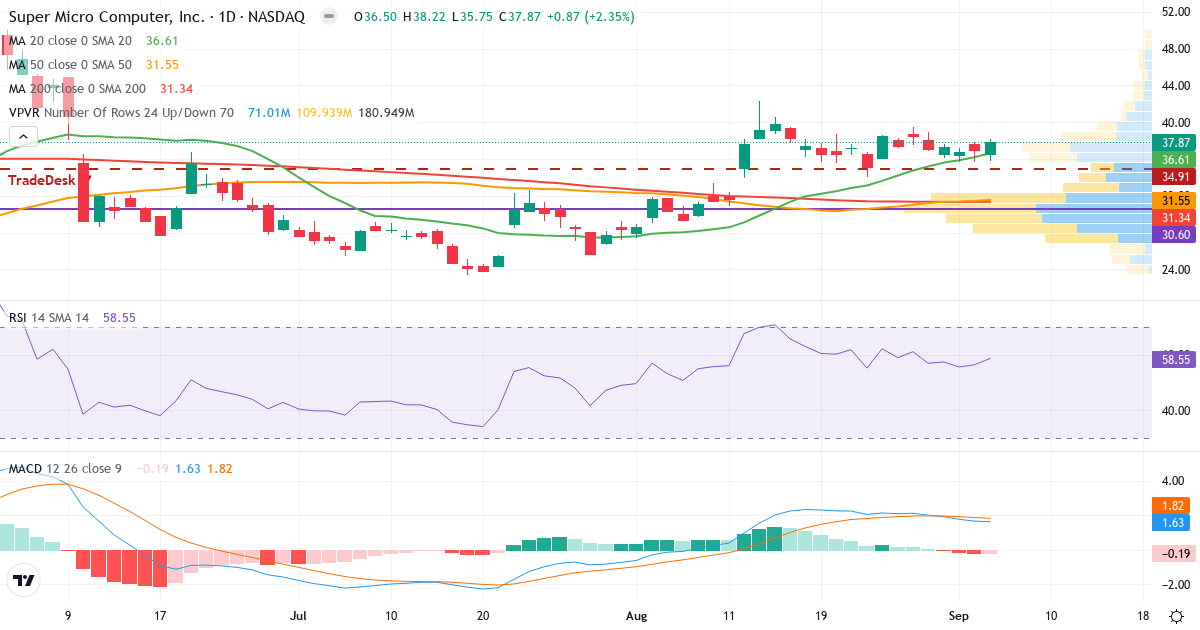Click the TradeDesk watermark label on chart
This screenshot has height=630, width=1200.
point(44,180)
